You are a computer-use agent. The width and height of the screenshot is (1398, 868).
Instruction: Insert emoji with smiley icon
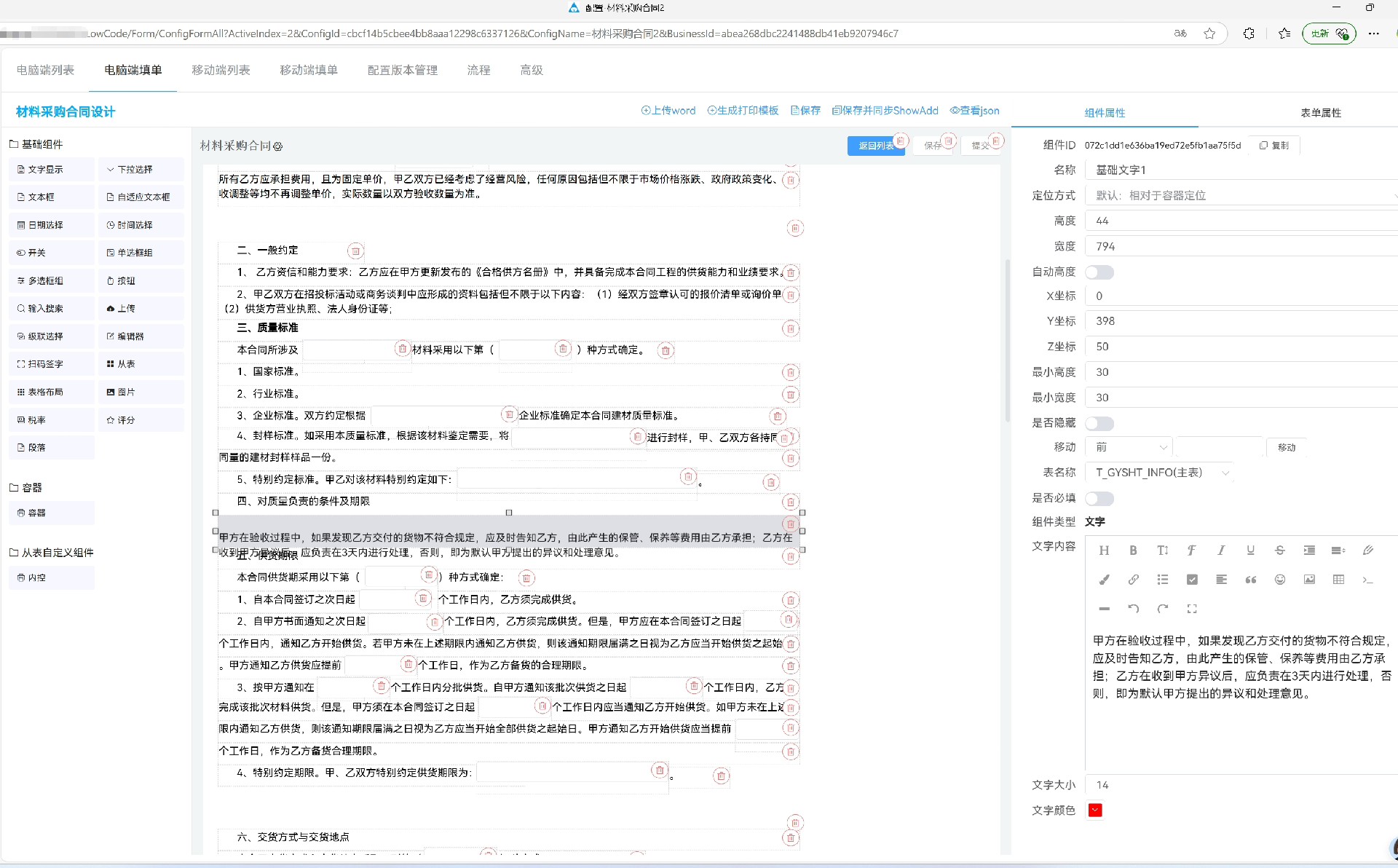[x=1279, y=580]
